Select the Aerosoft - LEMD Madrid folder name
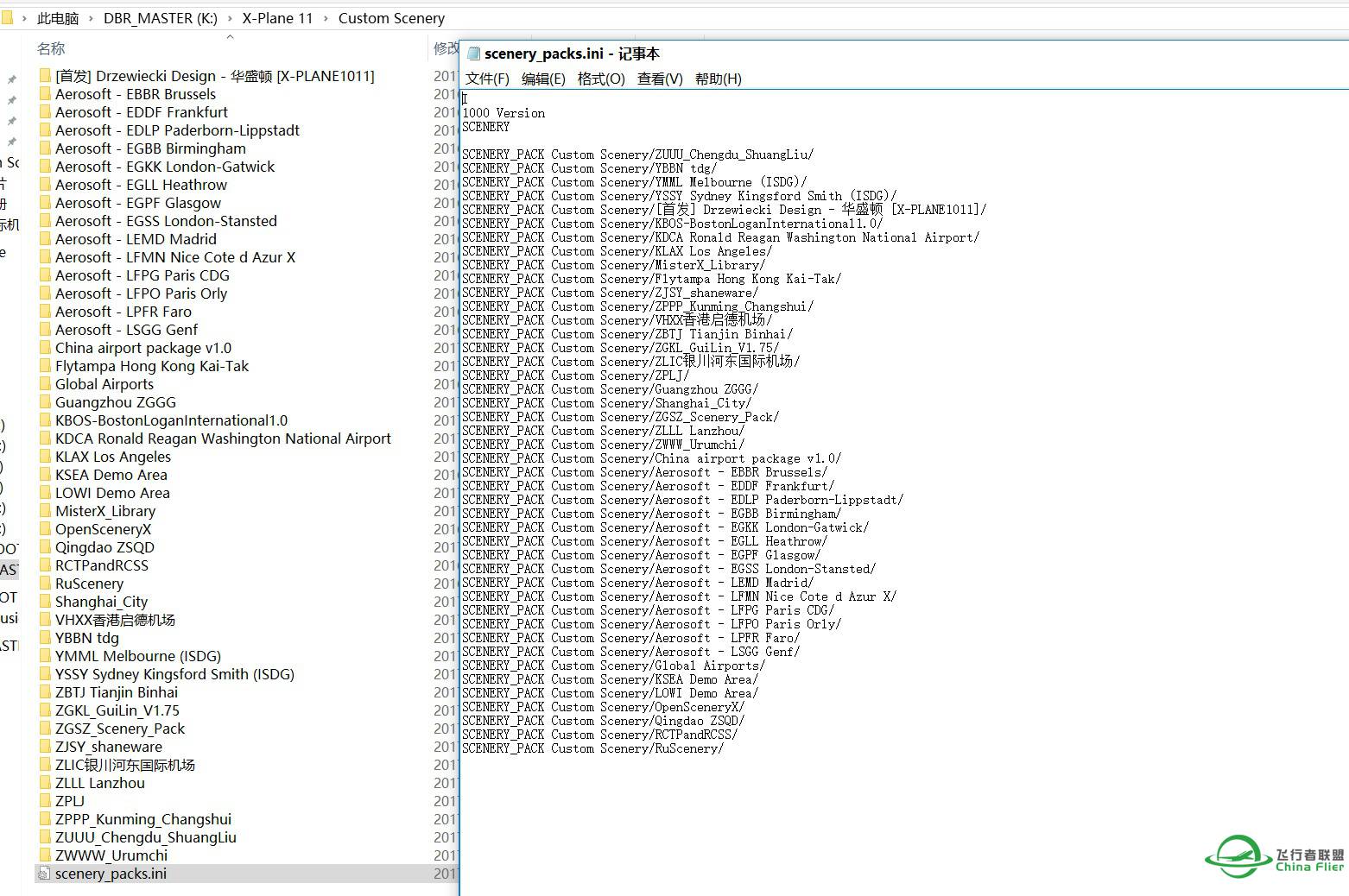The width and height of the screenshot is (1349, 896). [136, 239]
